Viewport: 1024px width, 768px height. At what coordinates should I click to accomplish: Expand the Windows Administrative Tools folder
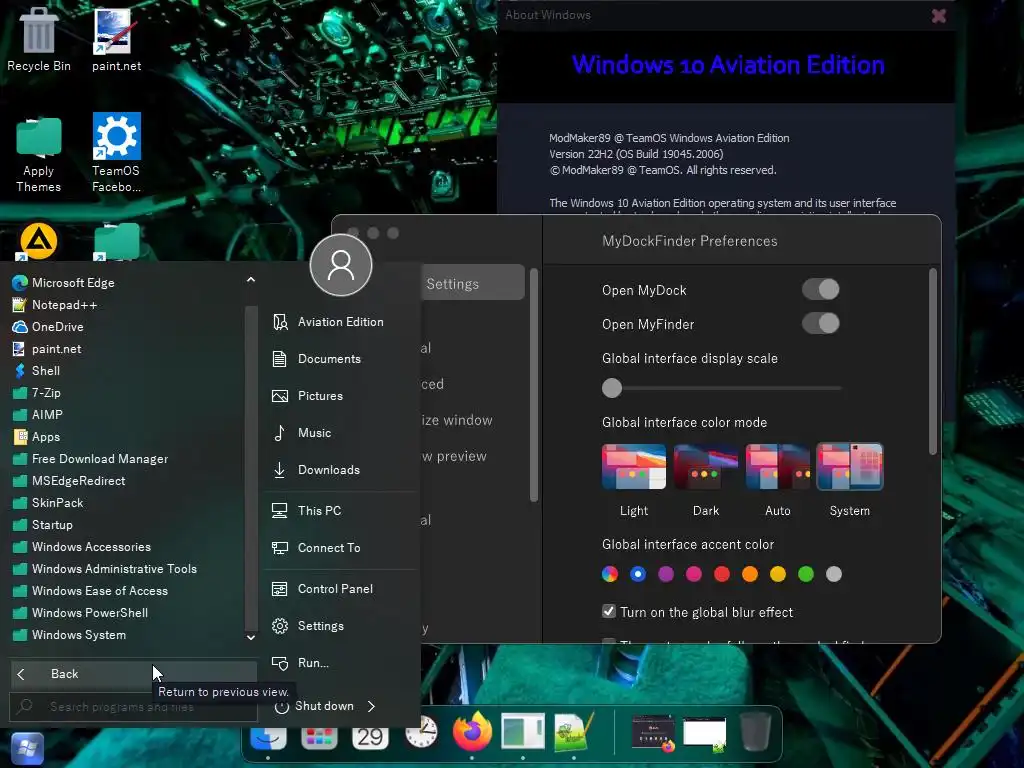[104, 569]
